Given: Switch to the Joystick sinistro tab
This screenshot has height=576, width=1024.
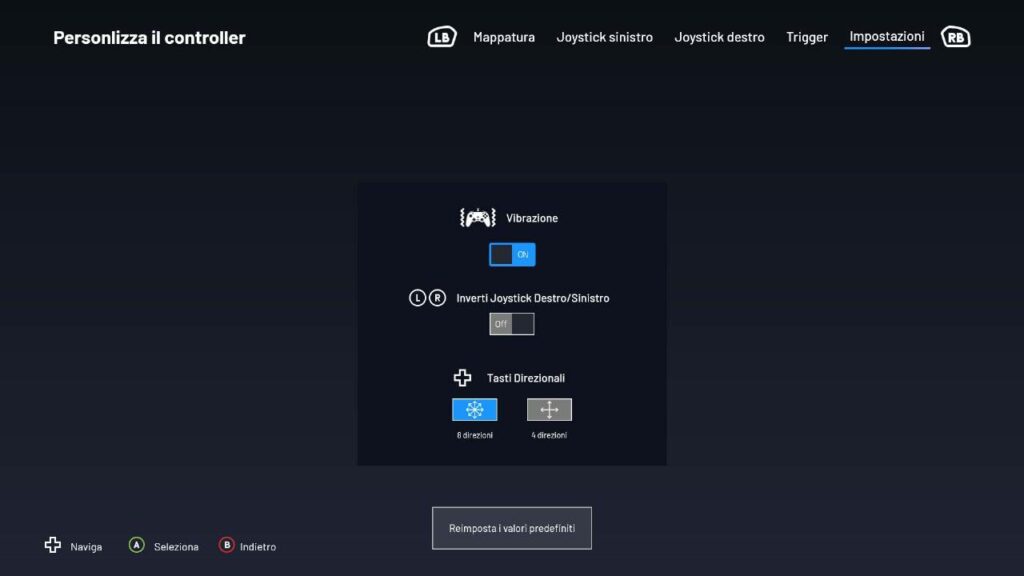Looking at the screenshot, I should 604,37.
